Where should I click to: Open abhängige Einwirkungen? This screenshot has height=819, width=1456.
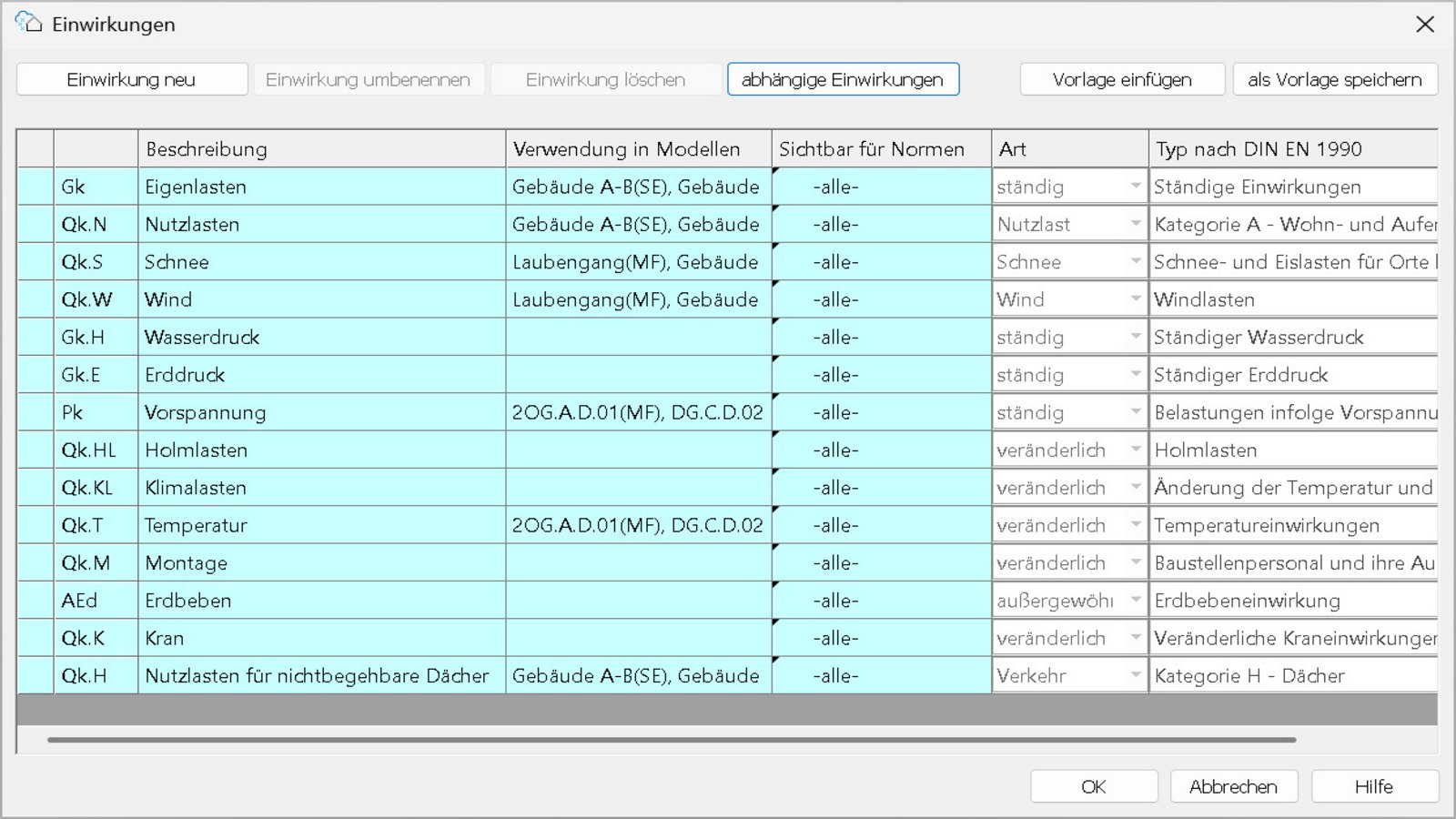tap(843, 80)
